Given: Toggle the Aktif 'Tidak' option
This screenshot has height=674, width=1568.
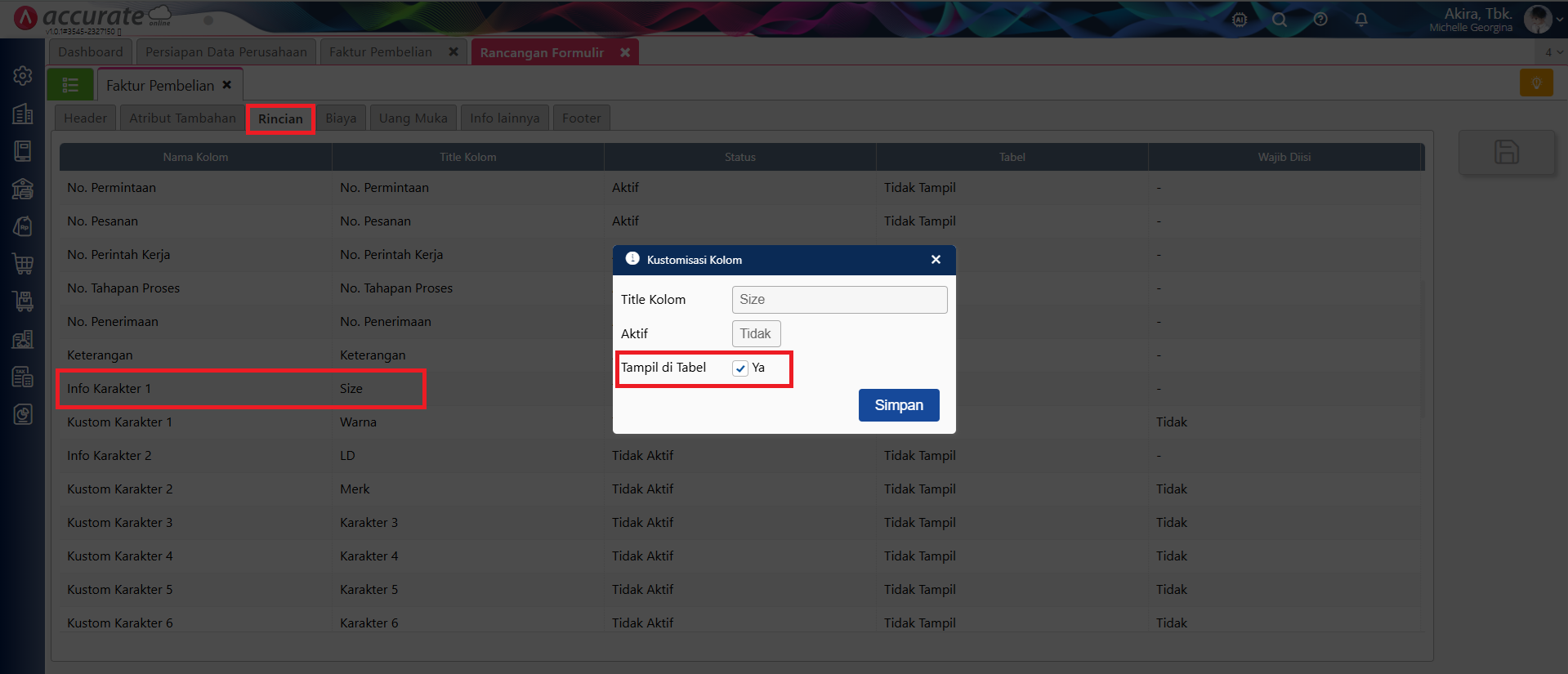Looking at the screenshot, I should (x=756, y=333).
